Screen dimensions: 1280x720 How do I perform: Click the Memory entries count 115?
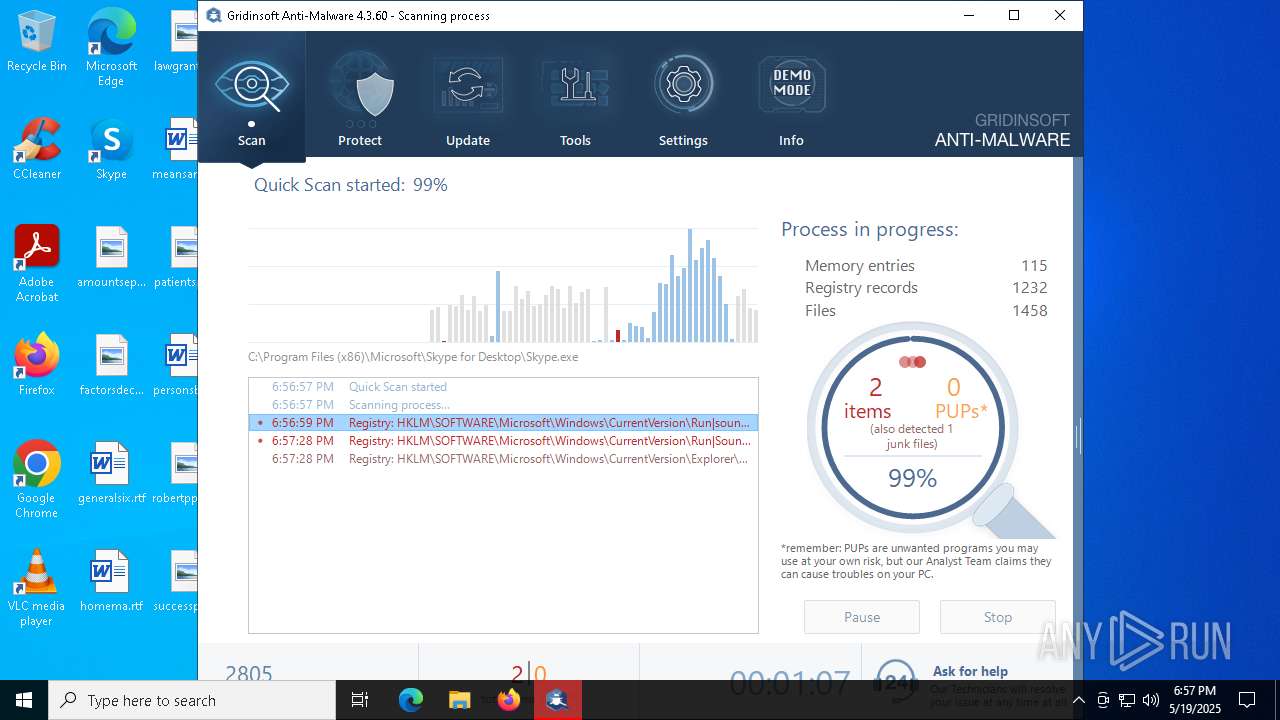(1034, 266)
